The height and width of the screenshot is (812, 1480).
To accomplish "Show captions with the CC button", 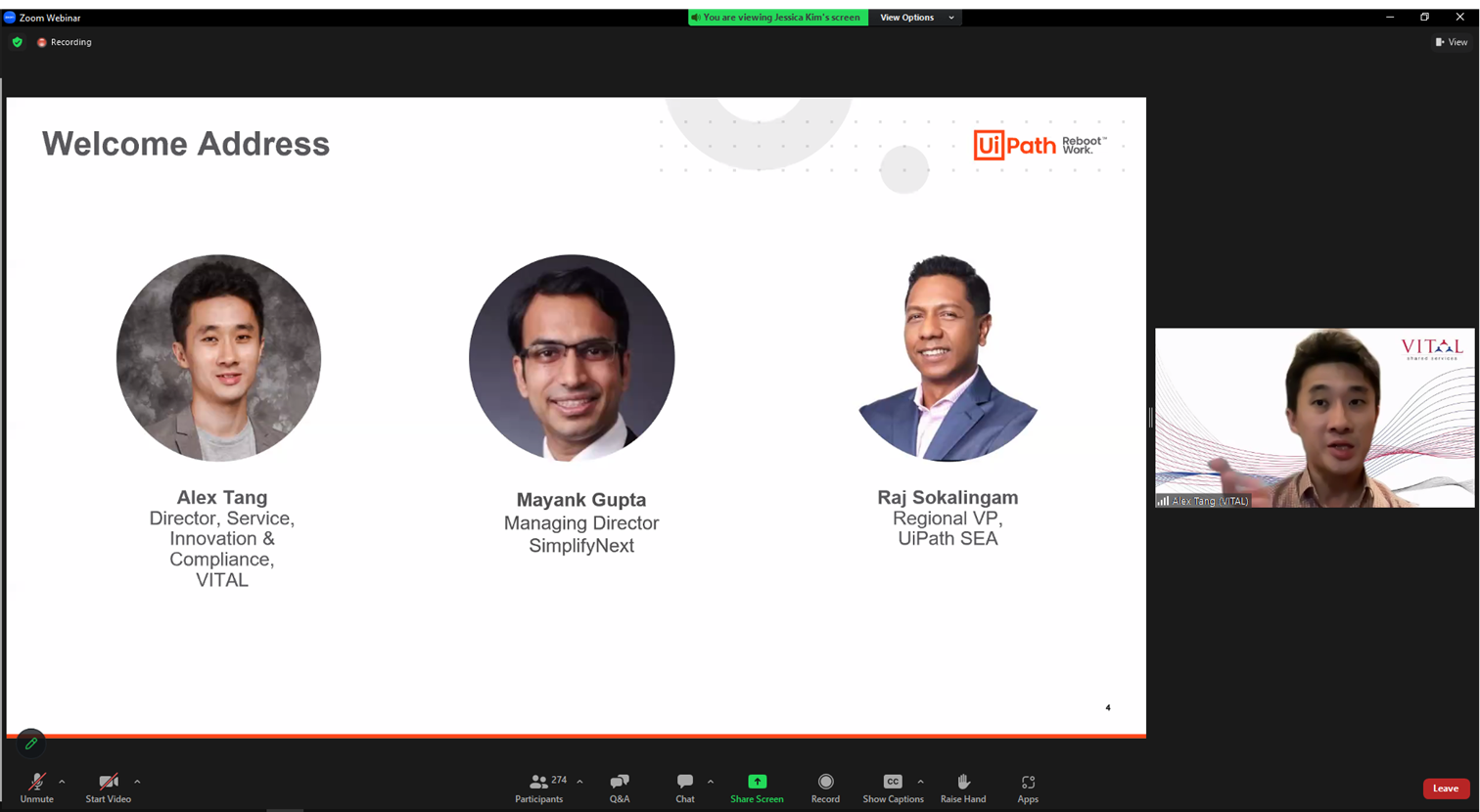I will (x=893, y=788).
